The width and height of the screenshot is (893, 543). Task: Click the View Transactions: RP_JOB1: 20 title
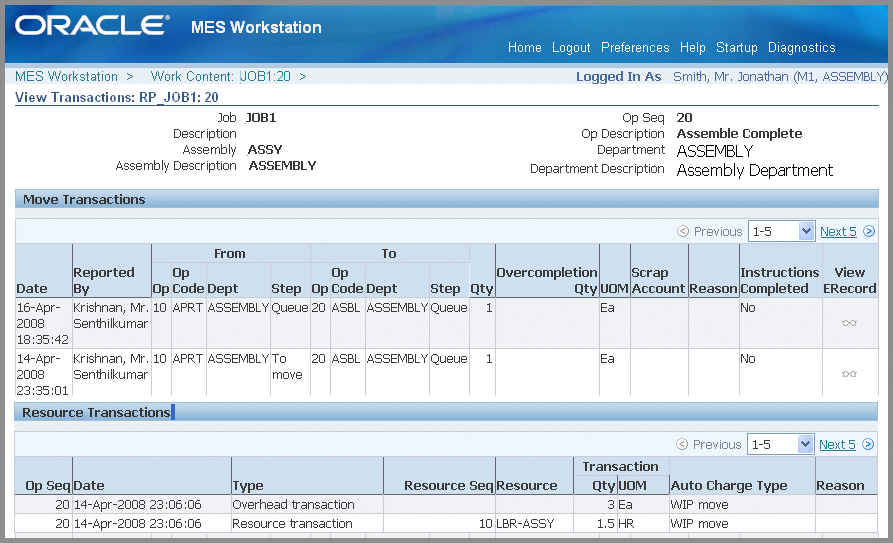pyautogui.click(x=117, y=97)
